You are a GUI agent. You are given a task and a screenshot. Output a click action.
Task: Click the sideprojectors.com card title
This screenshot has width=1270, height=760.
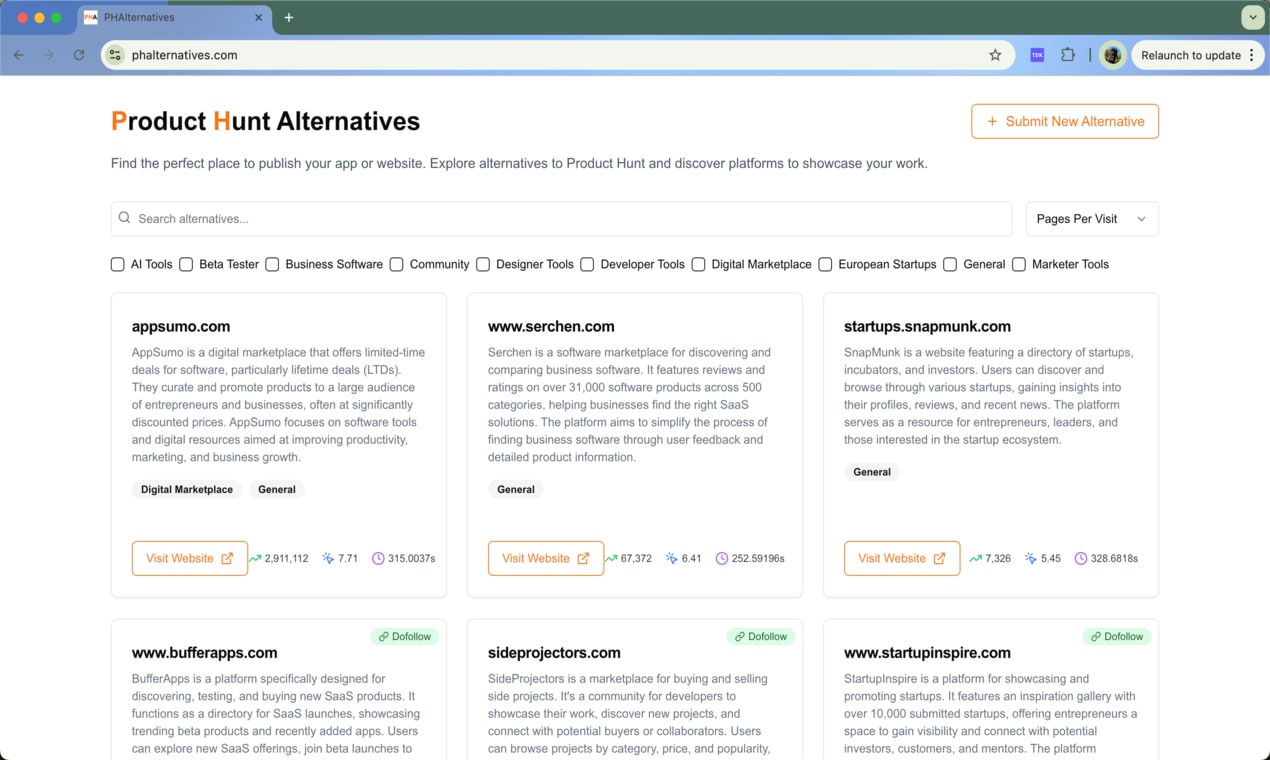click(x=554, y=653)
